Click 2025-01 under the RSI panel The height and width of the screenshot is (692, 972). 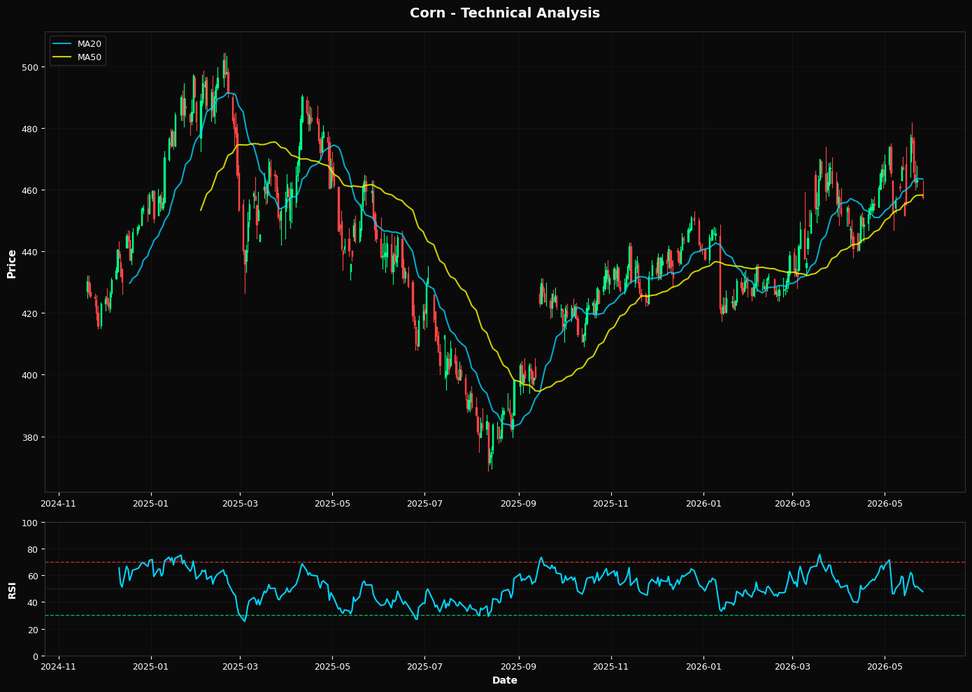click(151, 667)
